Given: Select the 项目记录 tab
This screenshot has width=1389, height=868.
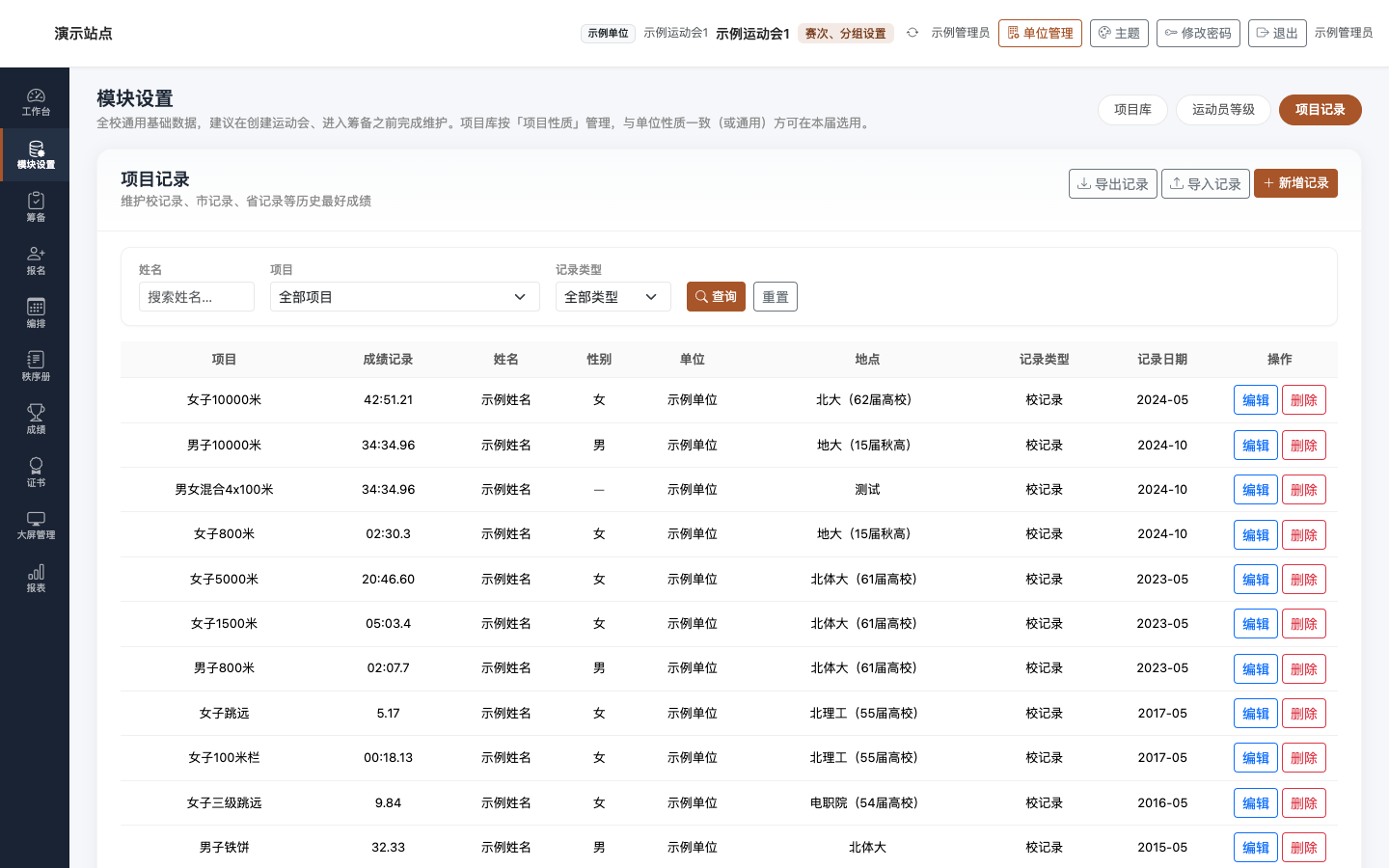Looking at the screenshot, I should tap(1320, 110).
